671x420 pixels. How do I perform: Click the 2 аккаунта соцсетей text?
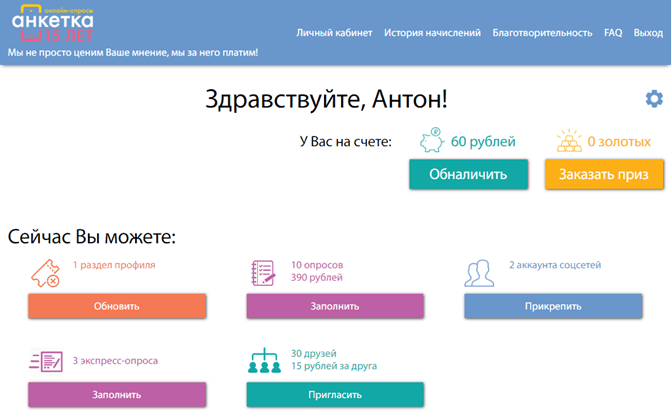pyautogui.click(x=555, y=265)
